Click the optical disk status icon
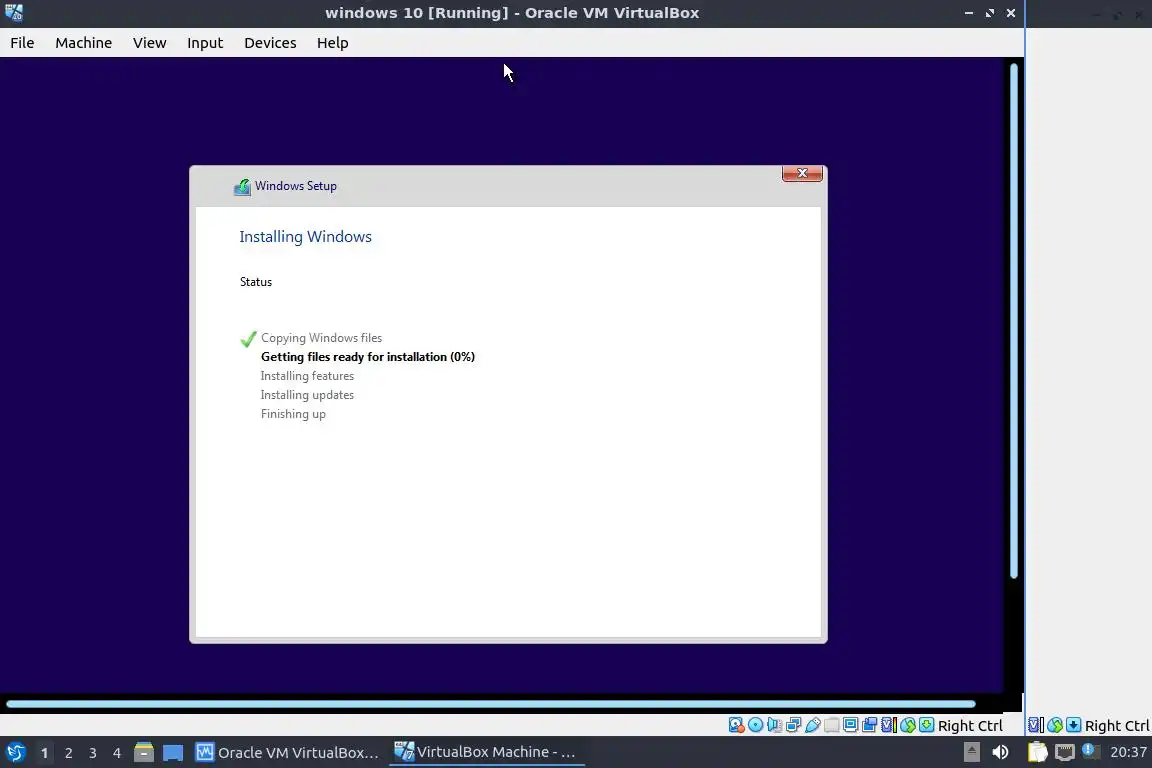This screenshot has height=768, width=1152. [755, 725]
